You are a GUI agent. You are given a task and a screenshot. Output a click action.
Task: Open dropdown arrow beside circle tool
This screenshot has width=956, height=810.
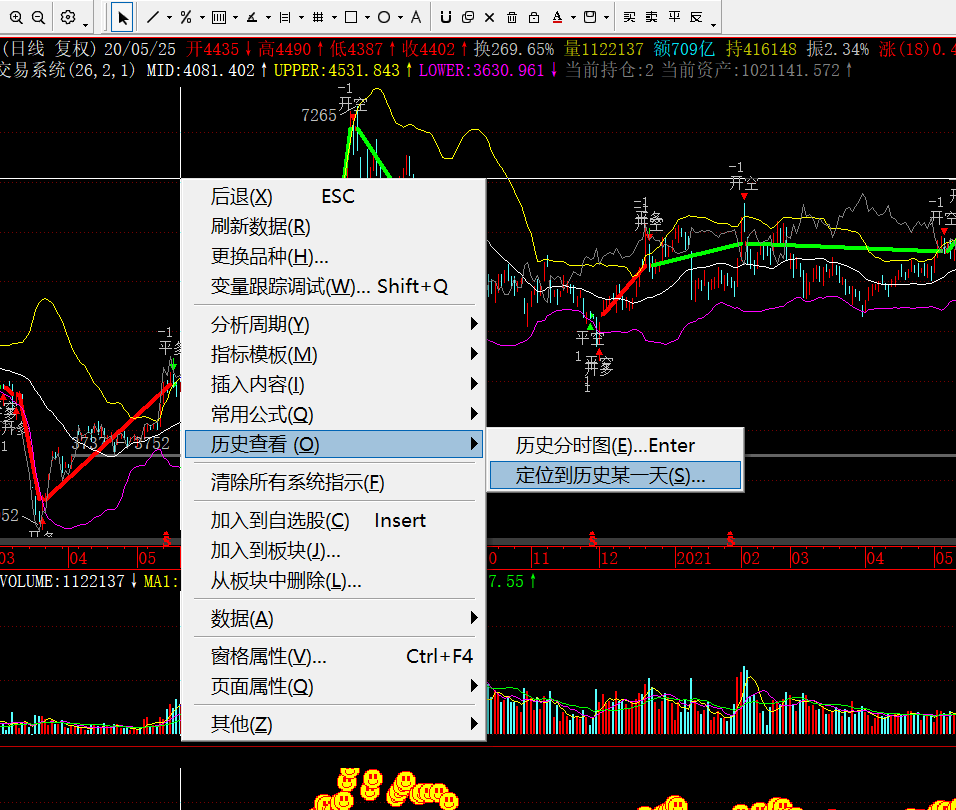(x=400, y=18)
